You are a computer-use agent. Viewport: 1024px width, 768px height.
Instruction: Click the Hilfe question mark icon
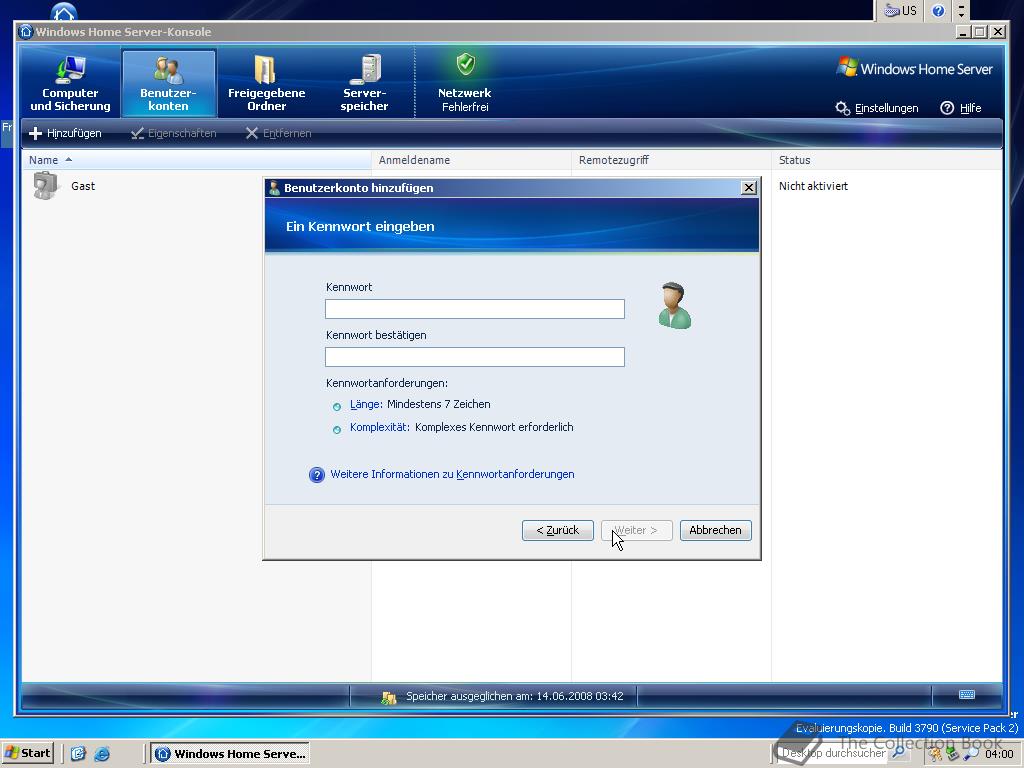[947, 108]
